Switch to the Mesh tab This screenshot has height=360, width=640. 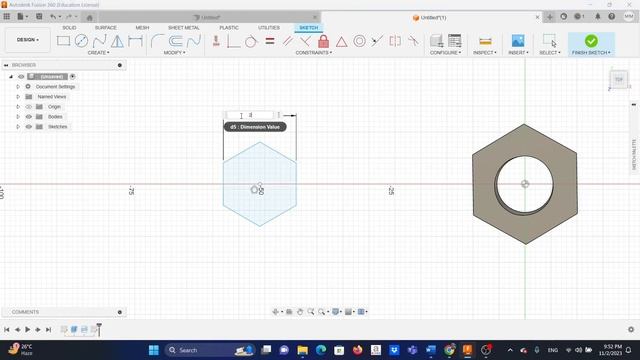pos(142,28)
